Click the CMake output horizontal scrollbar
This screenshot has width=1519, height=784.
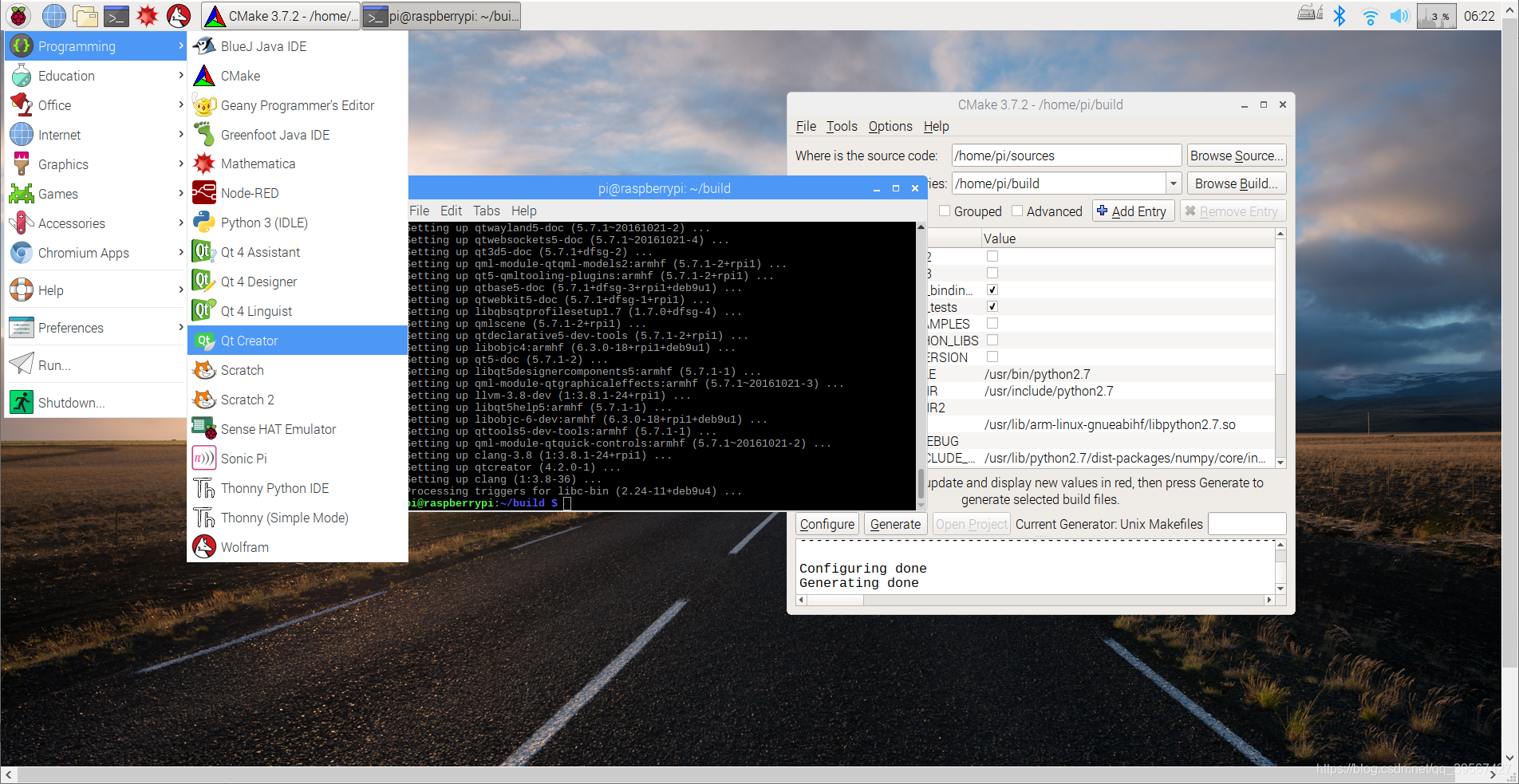1036,600
